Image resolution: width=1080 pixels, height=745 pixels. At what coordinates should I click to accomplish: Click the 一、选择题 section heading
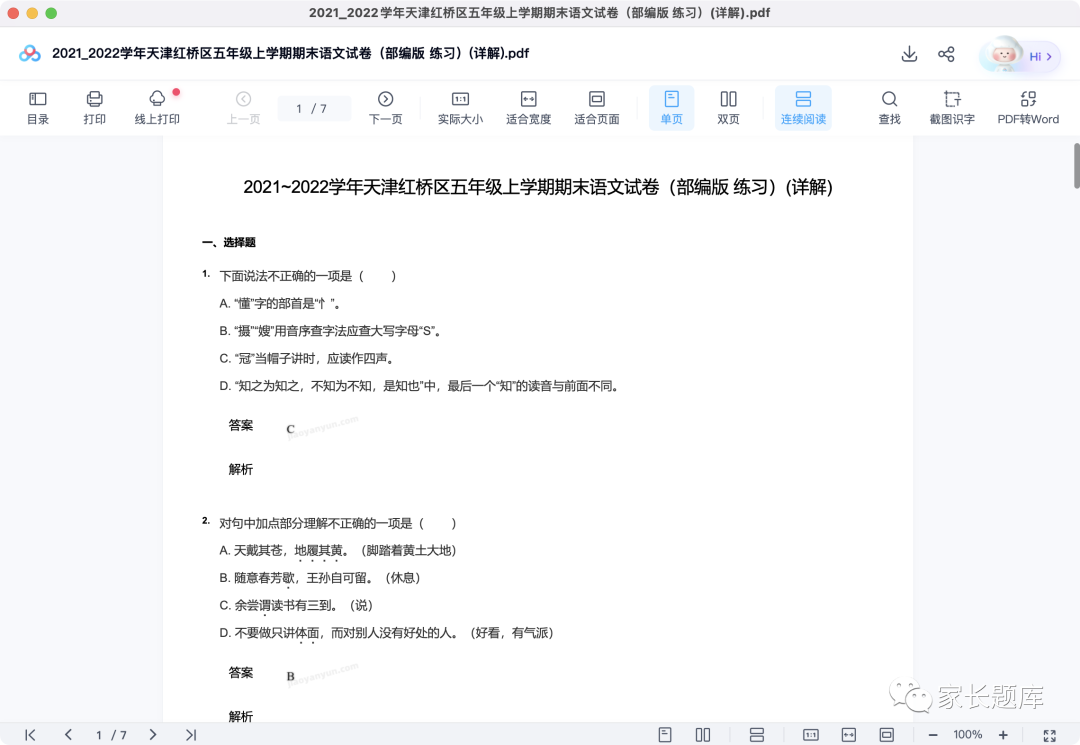pyautogui.click(x=229, y=242)
